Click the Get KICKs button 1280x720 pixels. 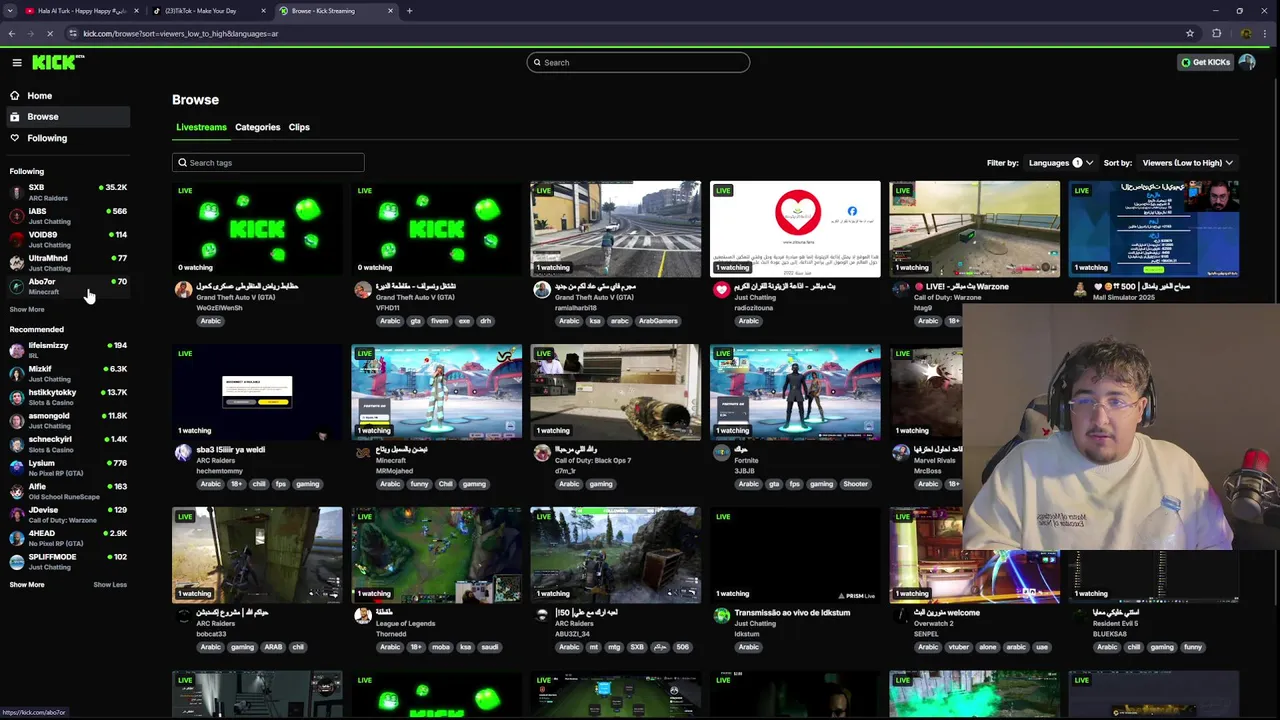pyautogui.click(x=1205, y=62)
